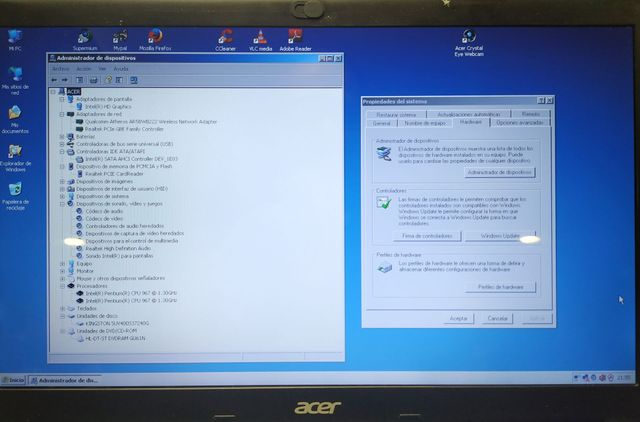
Task: Expand the Teclados node
Action: [62, 309]
